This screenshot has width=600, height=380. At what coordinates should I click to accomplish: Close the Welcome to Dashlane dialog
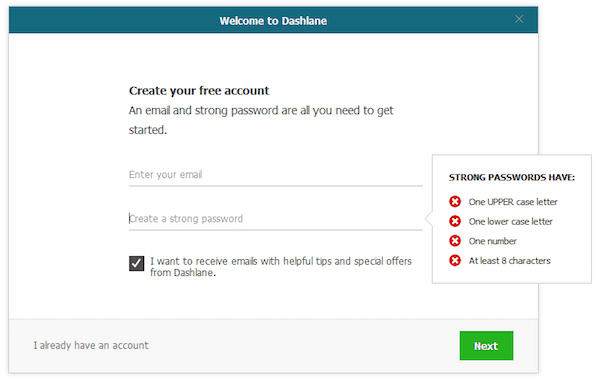519,19
